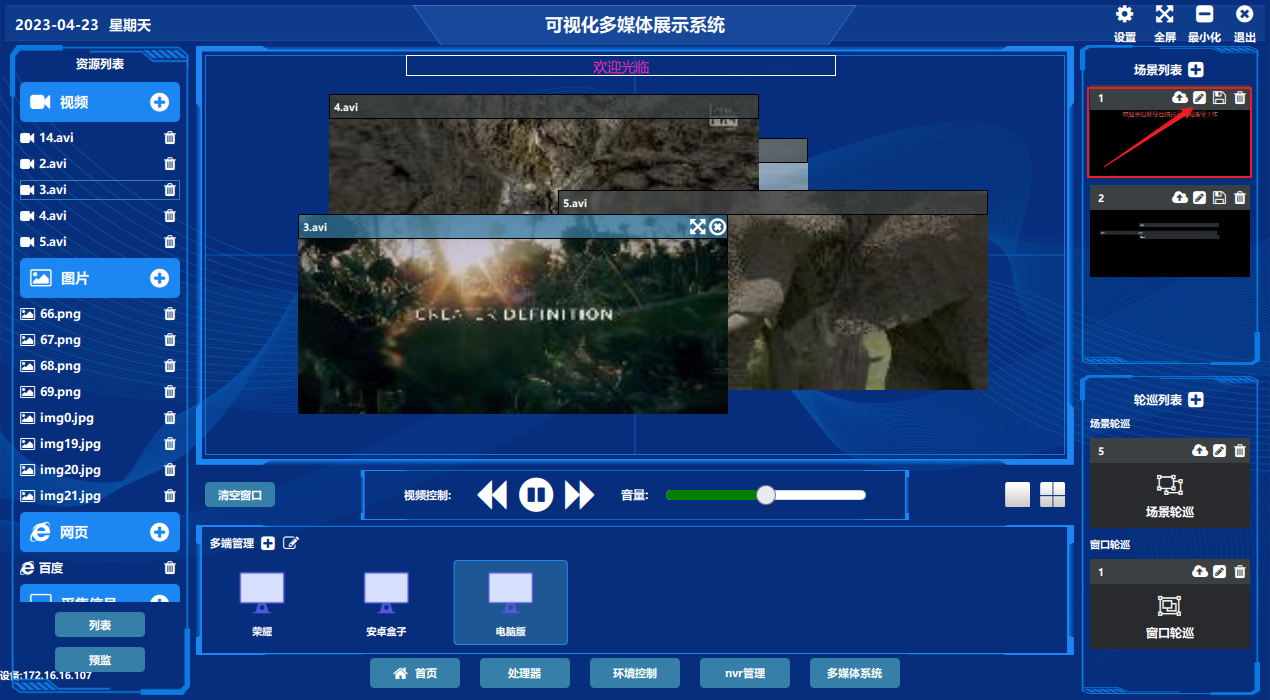The width and height of the screenshot is (1270, 700).
Task: Pause the video playback
Action: [536, 495]
